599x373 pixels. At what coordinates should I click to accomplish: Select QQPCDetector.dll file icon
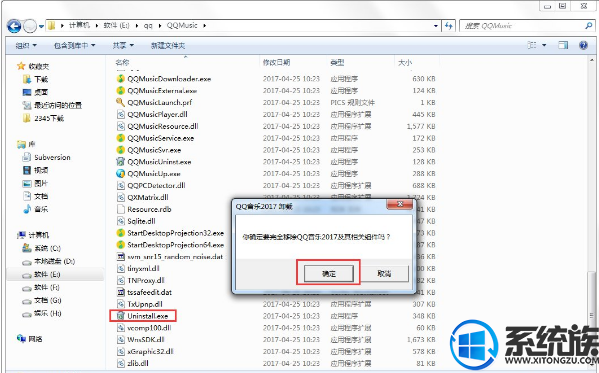121,185
